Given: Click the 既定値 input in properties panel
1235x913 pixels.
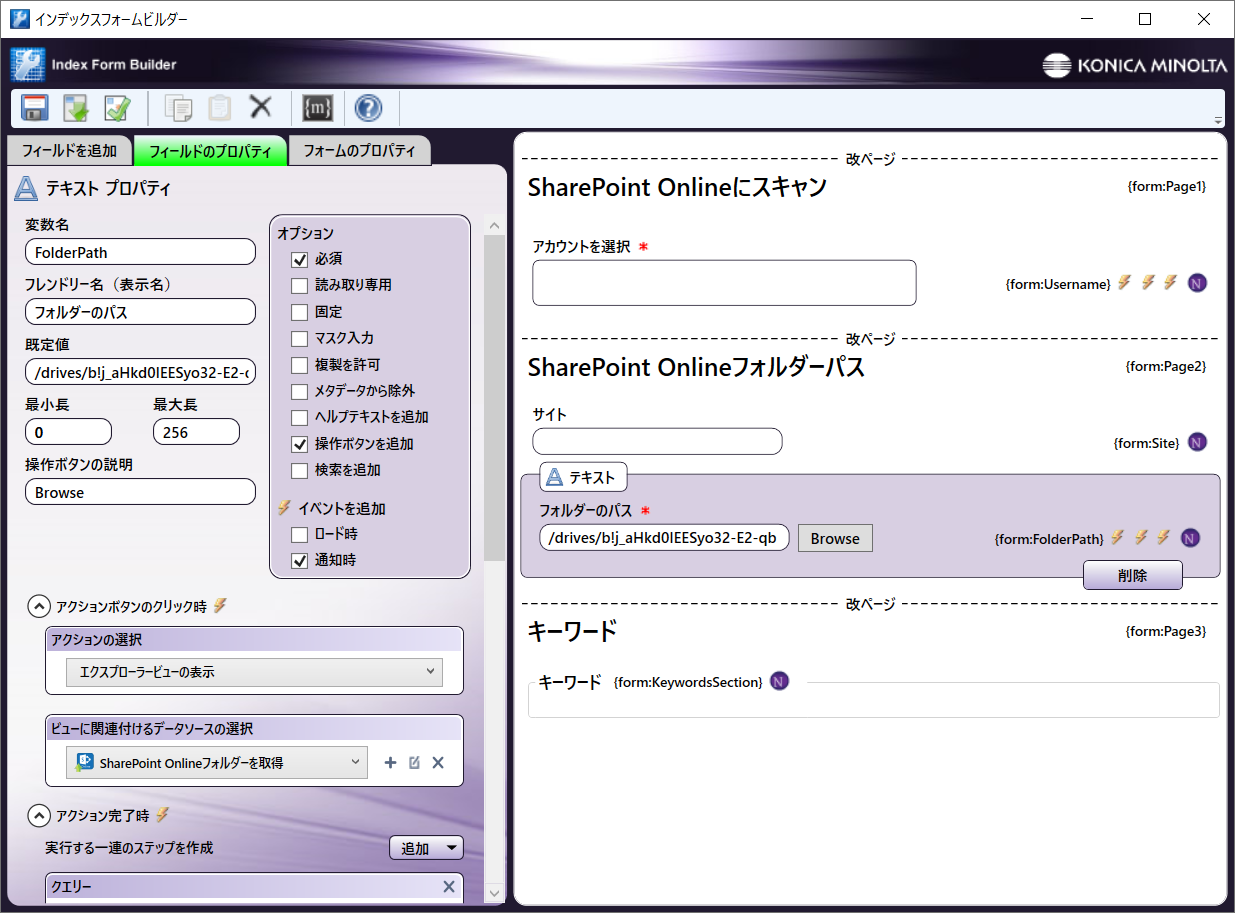Looking at the screenshot, I should click(140, 372).
